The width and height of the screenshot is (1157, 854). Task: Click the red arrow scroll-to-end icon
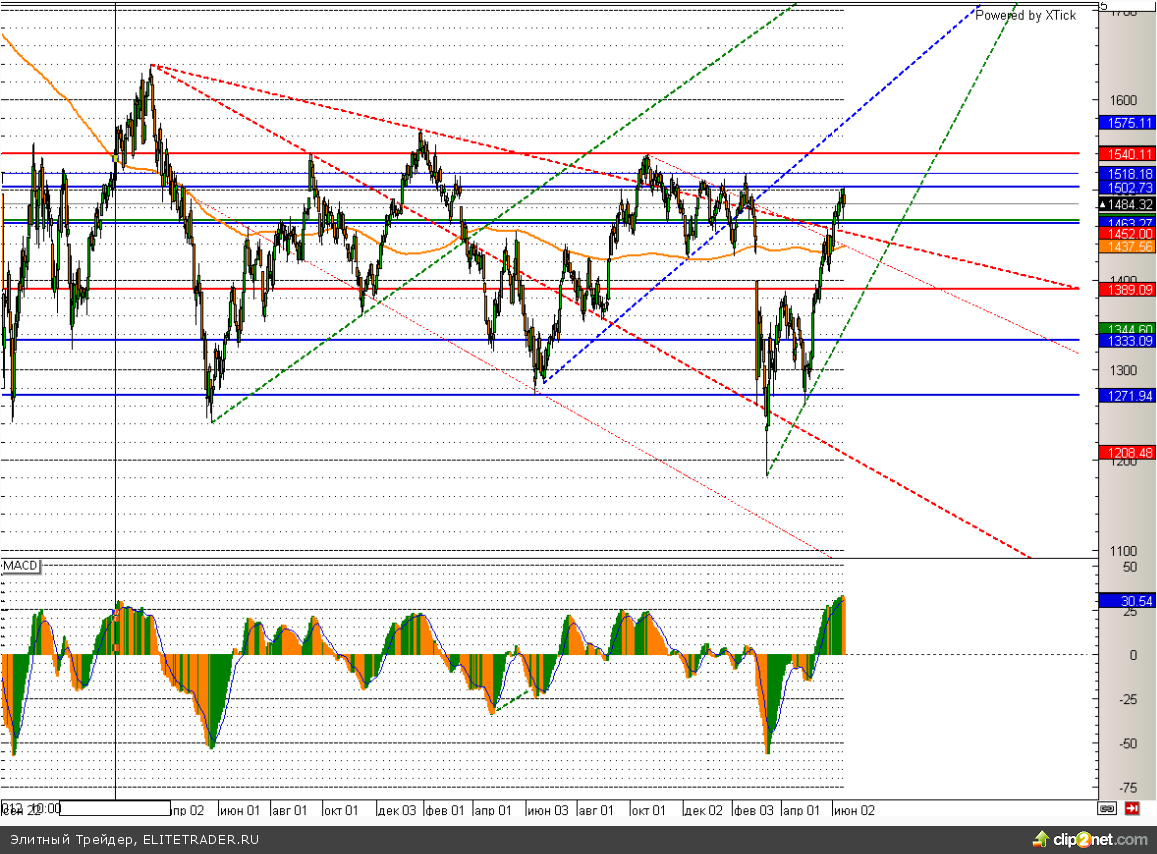tap(1132, 809)
